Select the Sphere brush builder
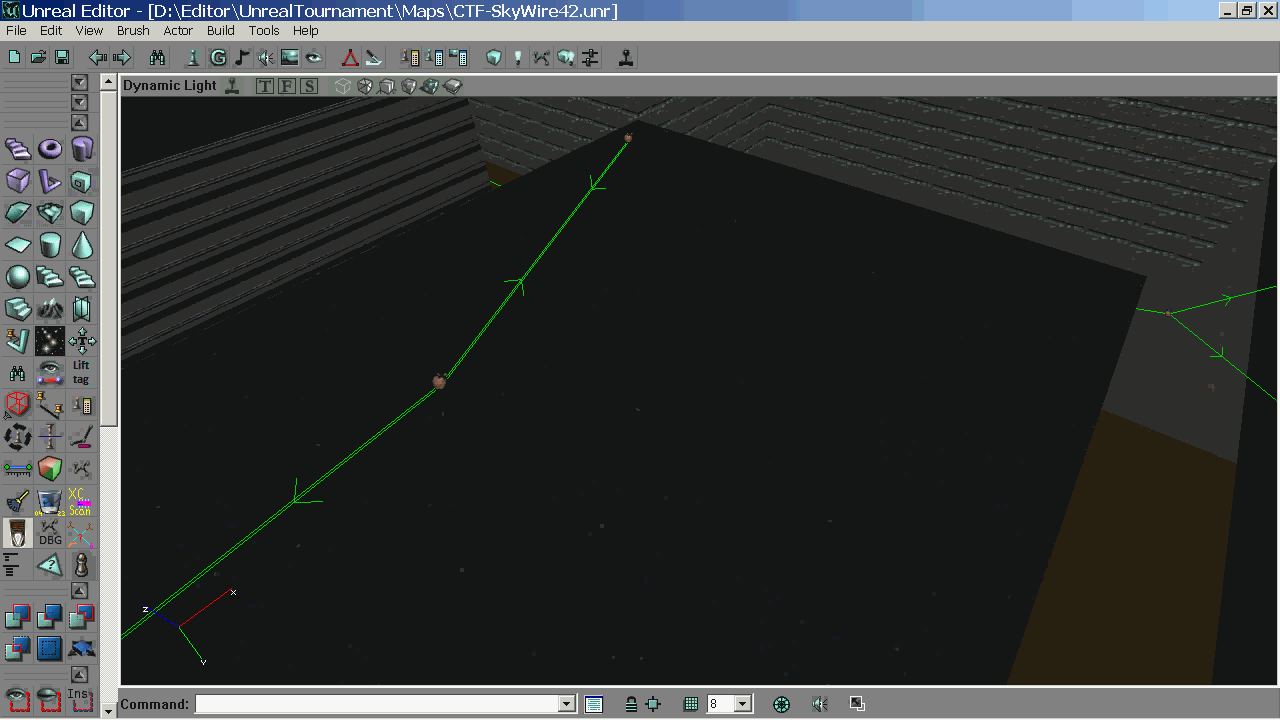This screenshot has width=1280, height=720. [18, 276]
